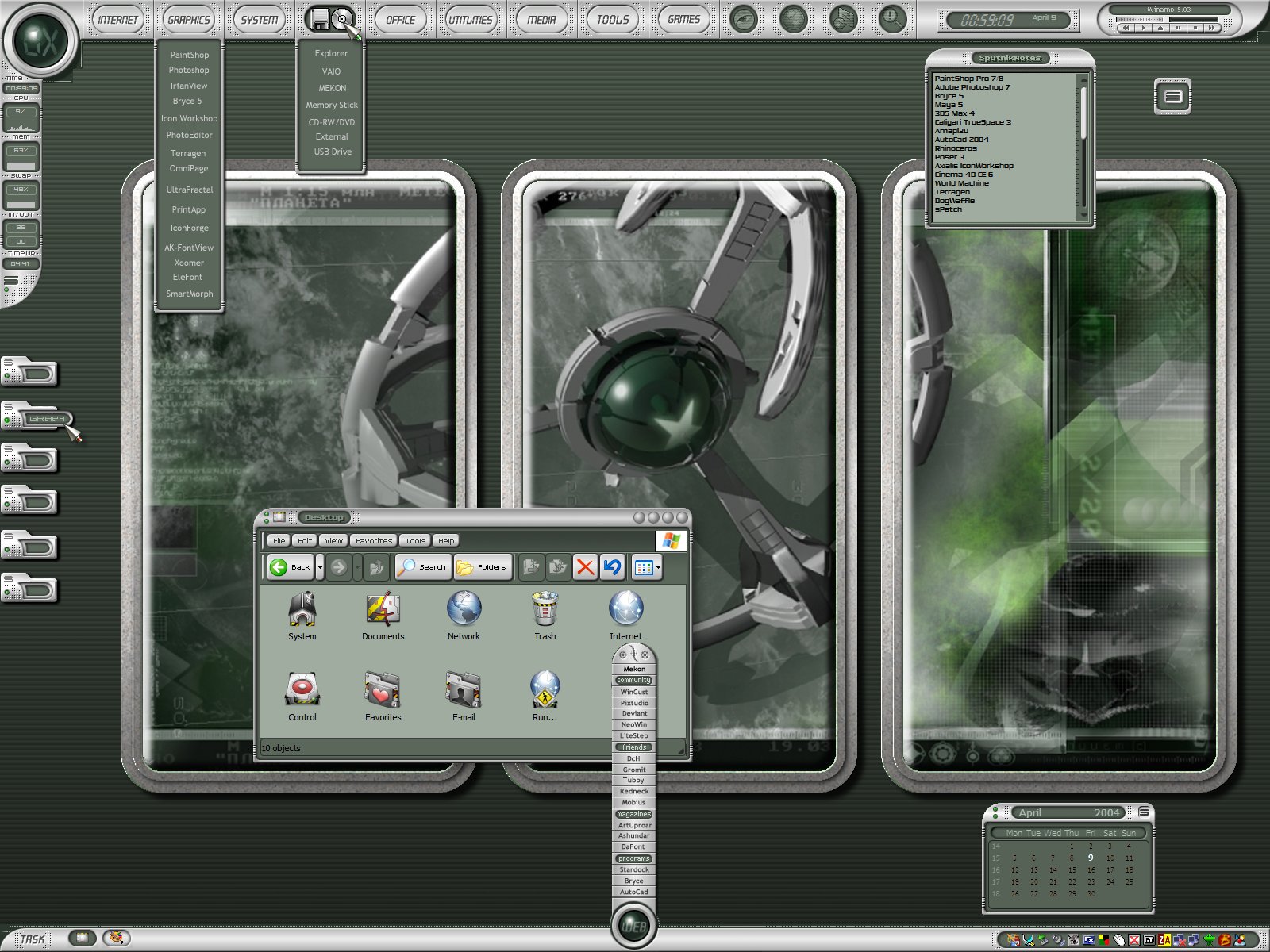The height and width of the screenshot is (952, 1270).
Task: Click the magnifier icon on top bar
Action: tap(892, 19)
